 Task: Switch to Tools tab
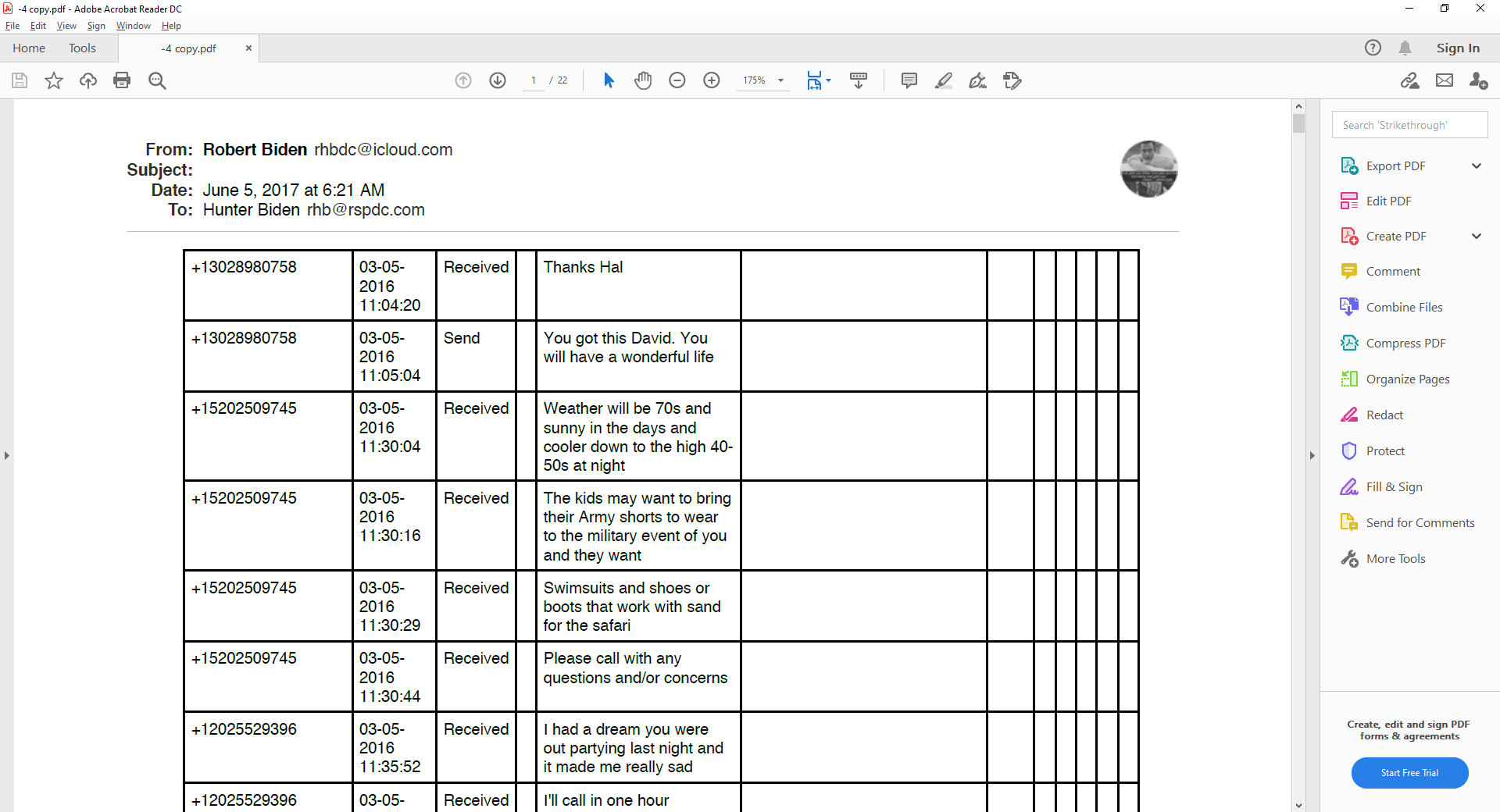point(82,48)
